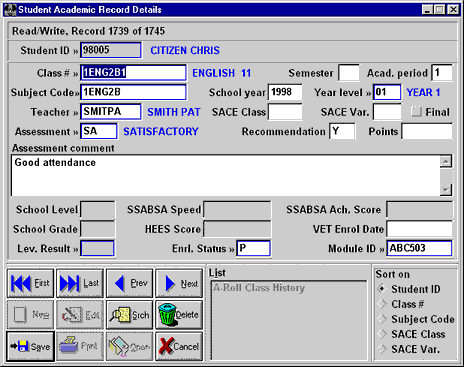The image size is (464, 367).
Task: Click the greyed Open button
Action: (130, 346)
